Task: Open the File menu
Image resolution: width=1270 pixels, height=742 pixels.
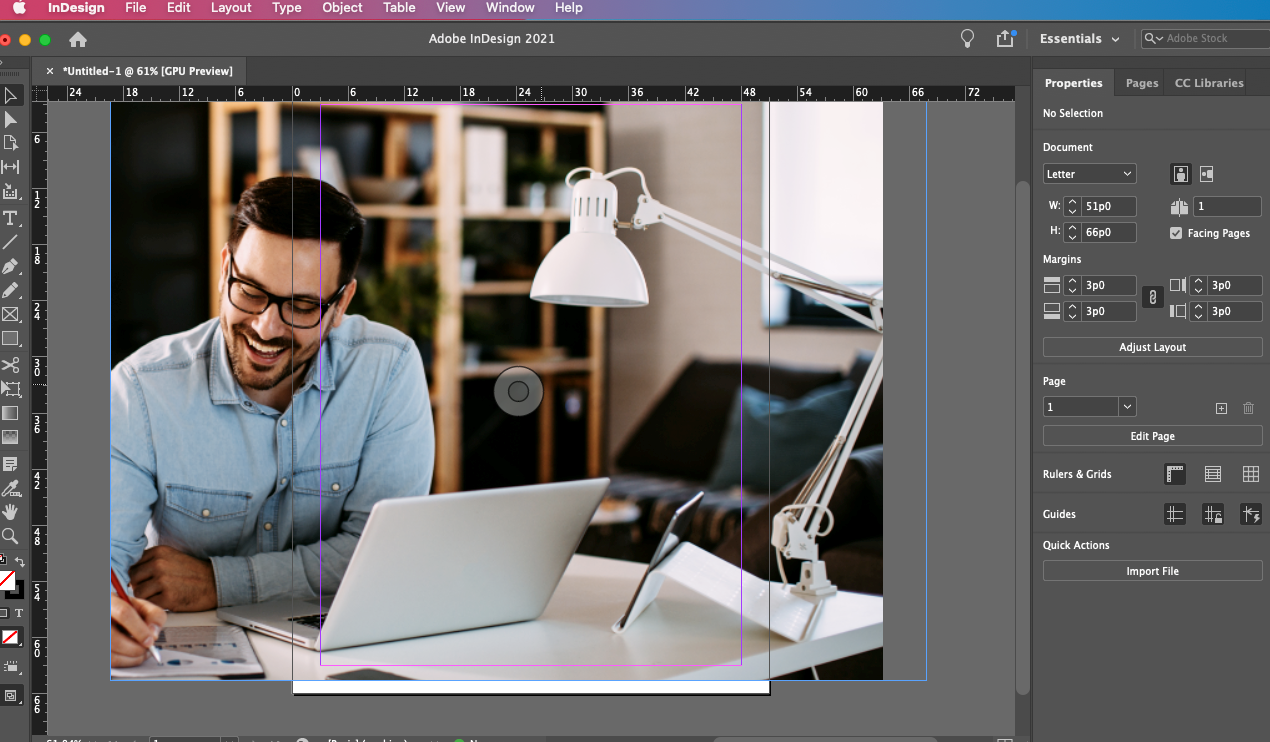Action: [x=135, y=8]
